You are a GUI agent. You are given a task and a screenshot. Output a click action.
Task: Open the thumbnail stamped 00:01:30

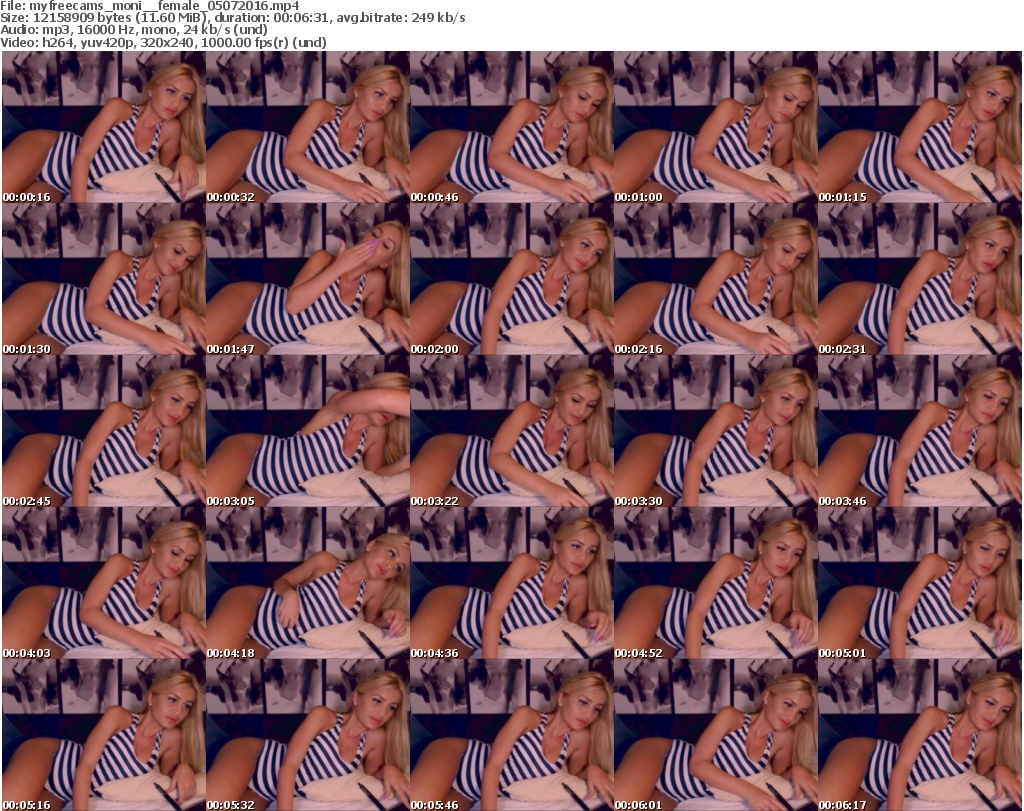click(104, 279)
